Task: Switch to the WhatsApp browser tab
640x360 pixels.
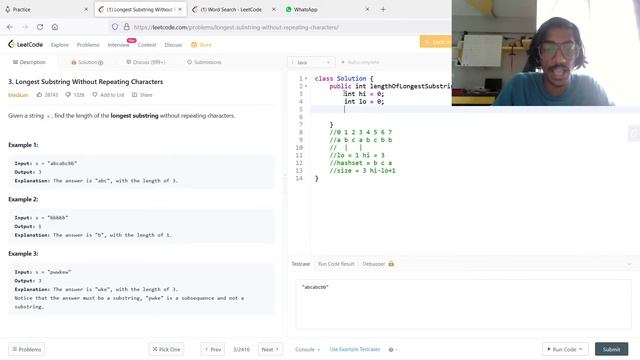Action: [327, 9]
